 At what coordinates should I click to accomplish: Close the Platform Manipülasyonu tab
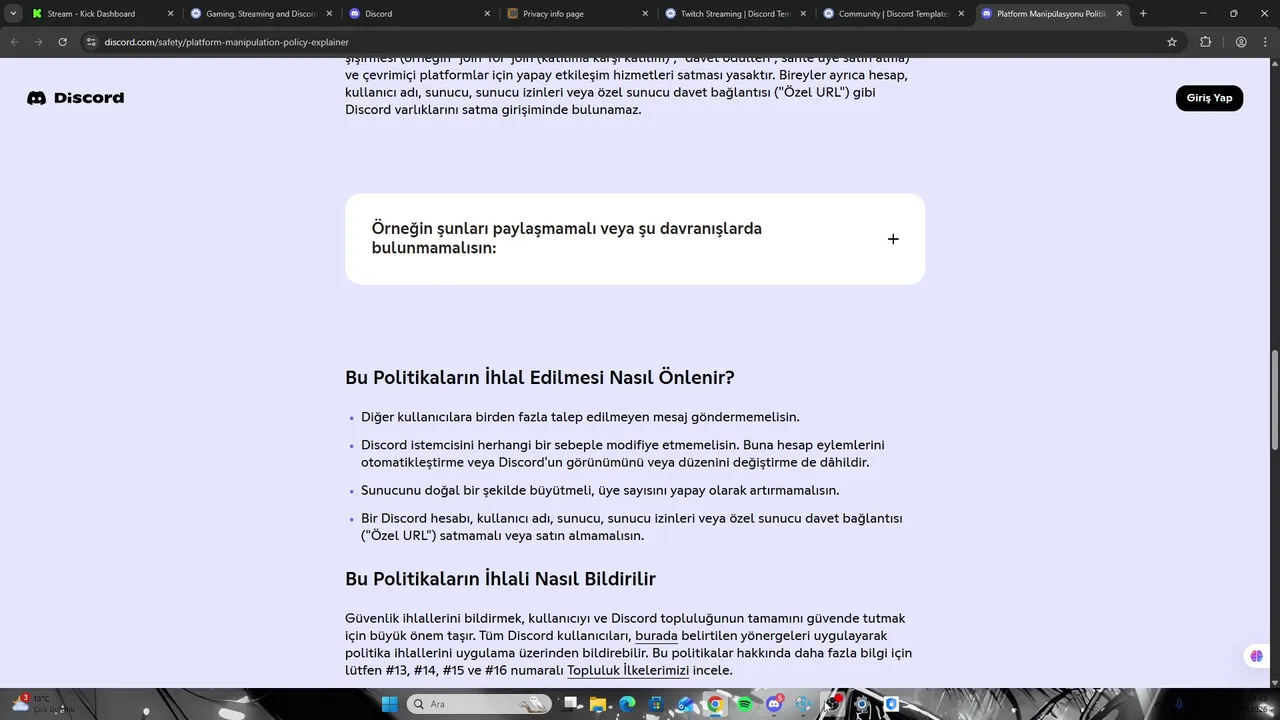(1119, 14)
